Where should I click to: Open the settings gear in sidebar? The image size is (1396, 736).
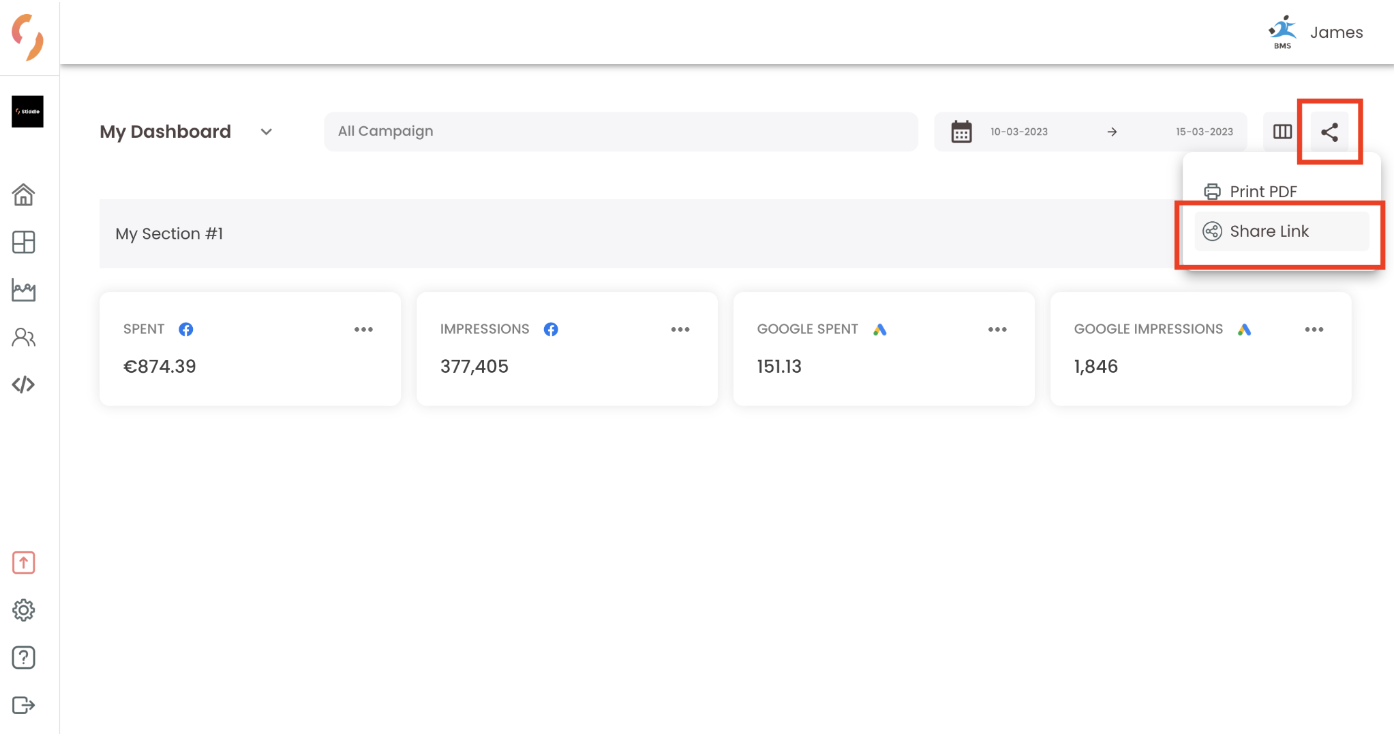click(23, 610)
